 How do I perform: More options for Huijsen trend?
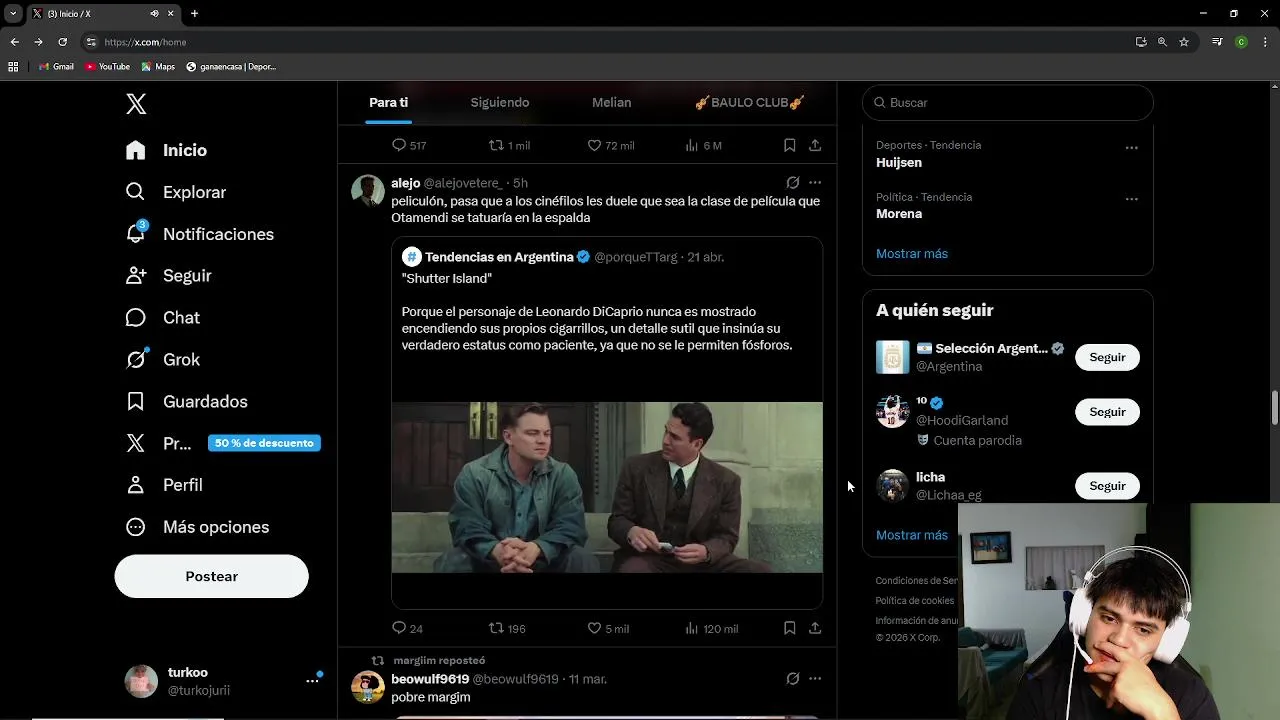[1131, 147]
